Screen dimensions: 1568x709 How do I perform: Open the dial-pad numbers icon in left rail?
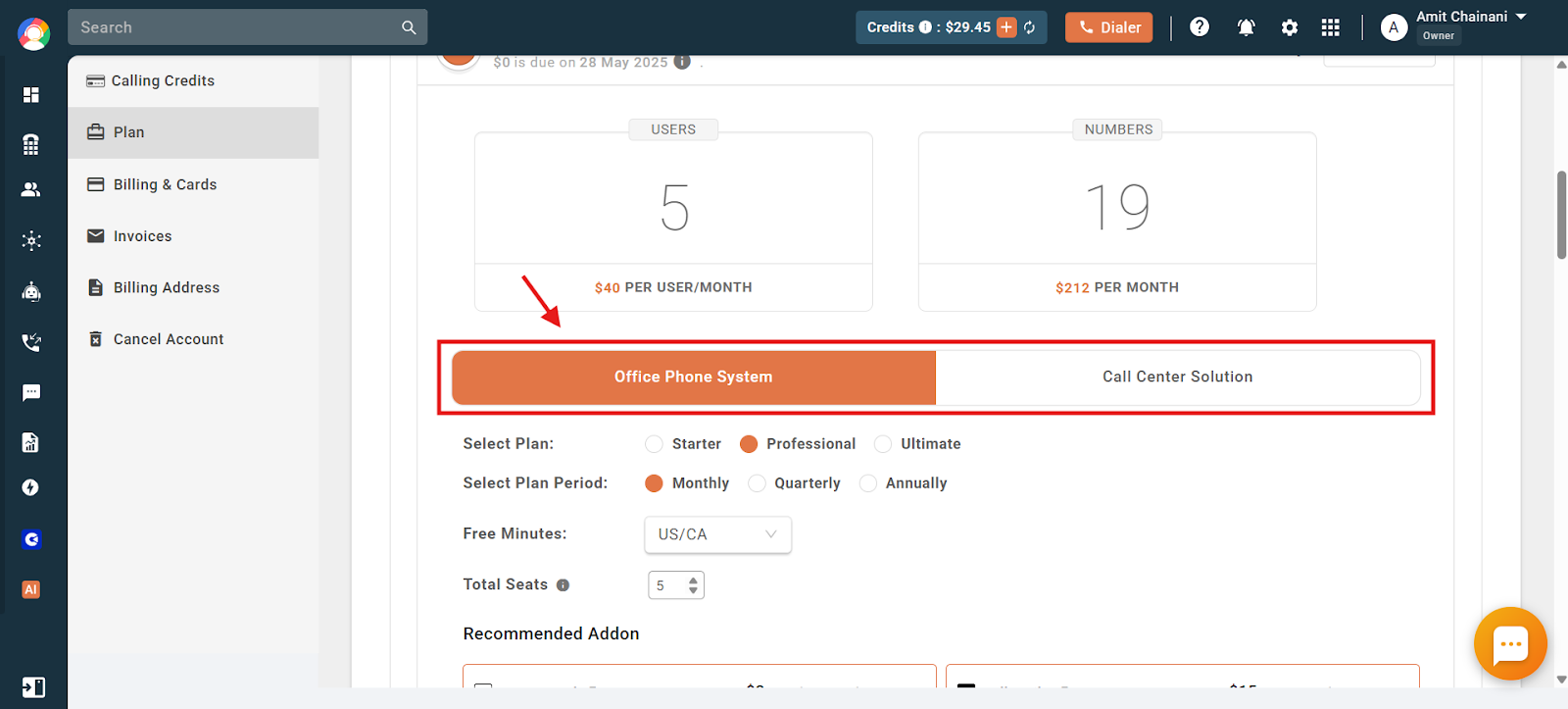pyautogui.click(x=31, y=144)
